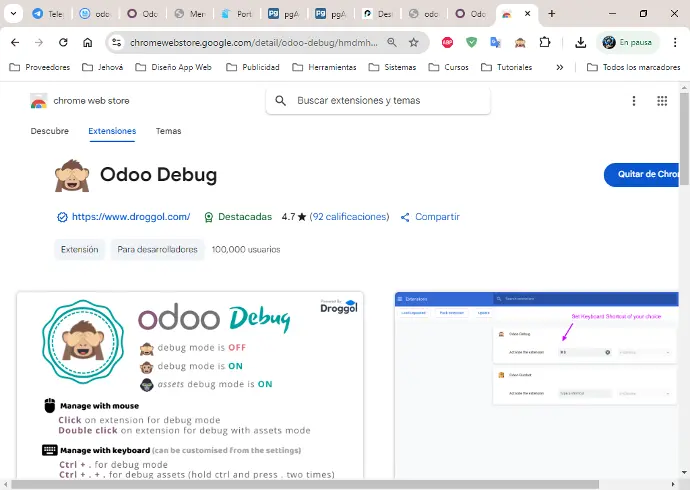Open the Diseño App Web bookmark folder

coord(173,67)
